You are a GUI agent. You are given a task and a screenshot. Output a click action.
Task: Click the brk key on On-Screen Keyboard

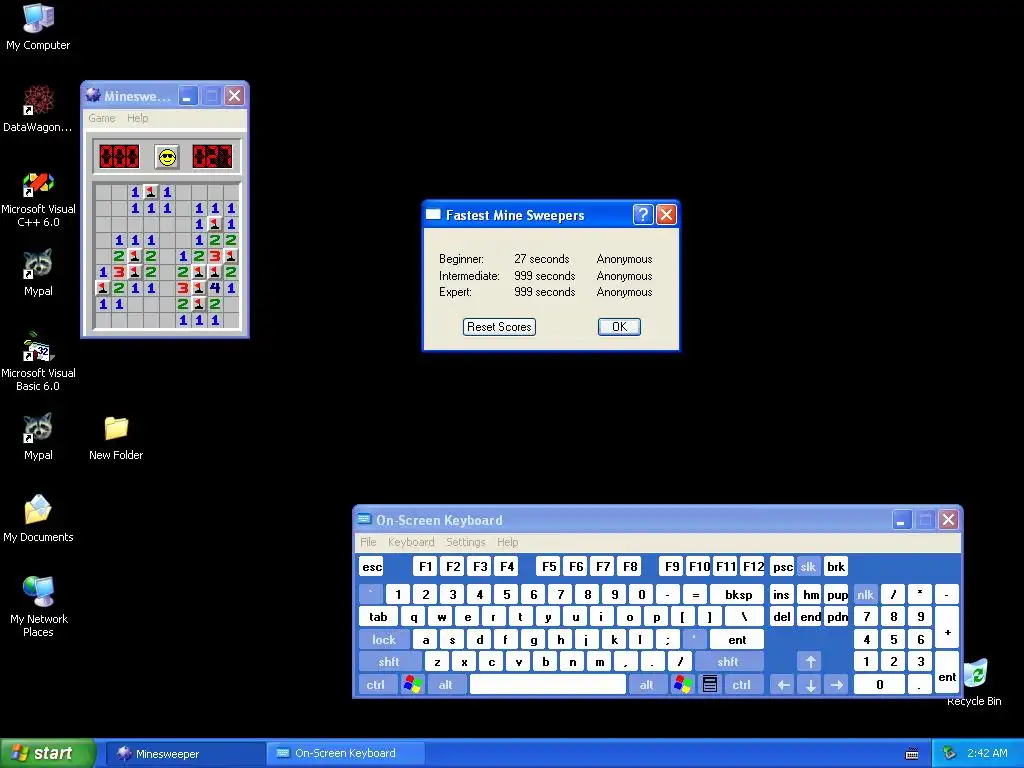pyautogui.click(x=836, y=567)
